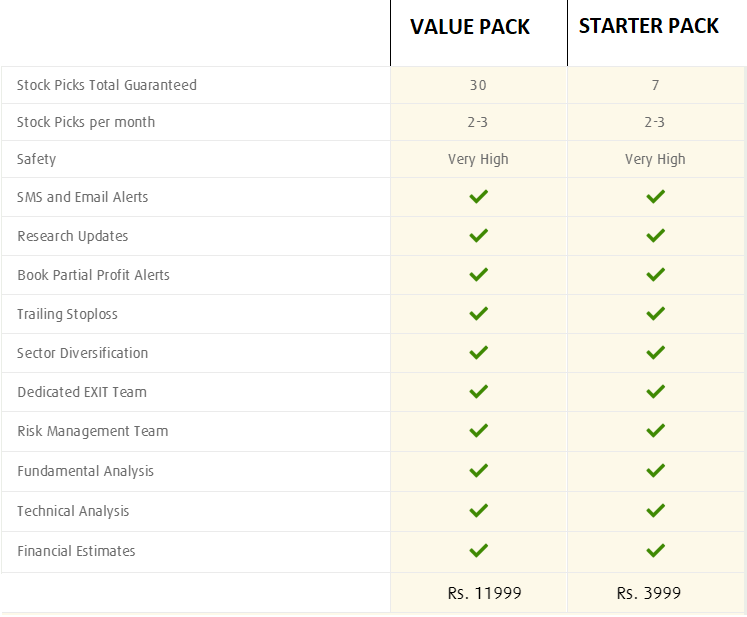The image size is (747, 617).
Task: Click Value Pack Trailing Stoploss checkmark
Action: click(478, 314)
